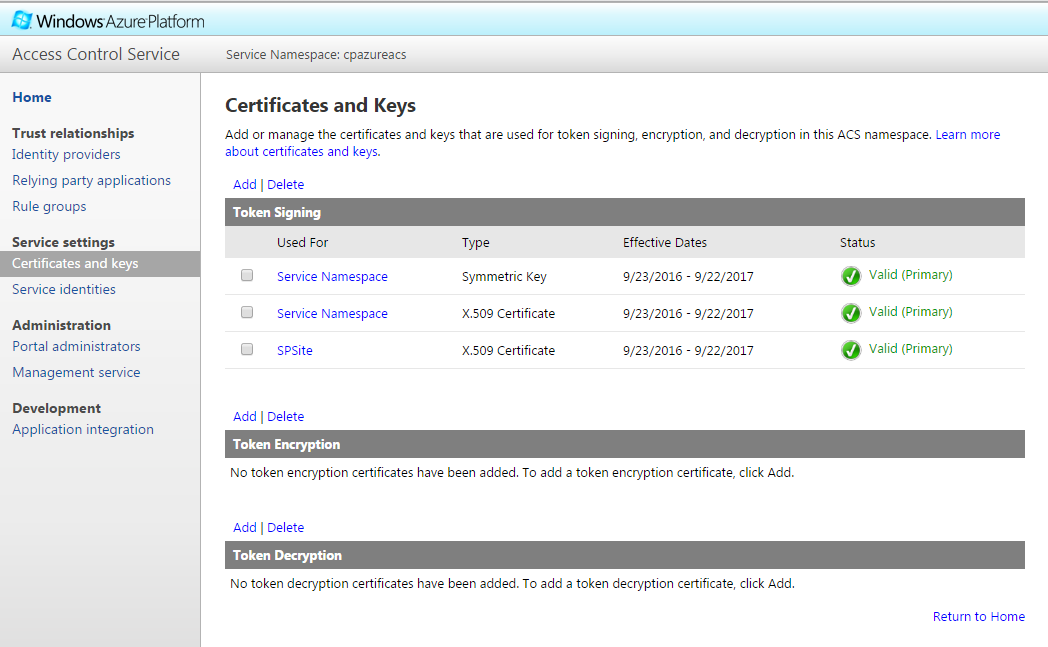The width and height of the screenshot is (1048, 647).
Task: Click Add link above Token Encryption
Action: tap(245, 416)
